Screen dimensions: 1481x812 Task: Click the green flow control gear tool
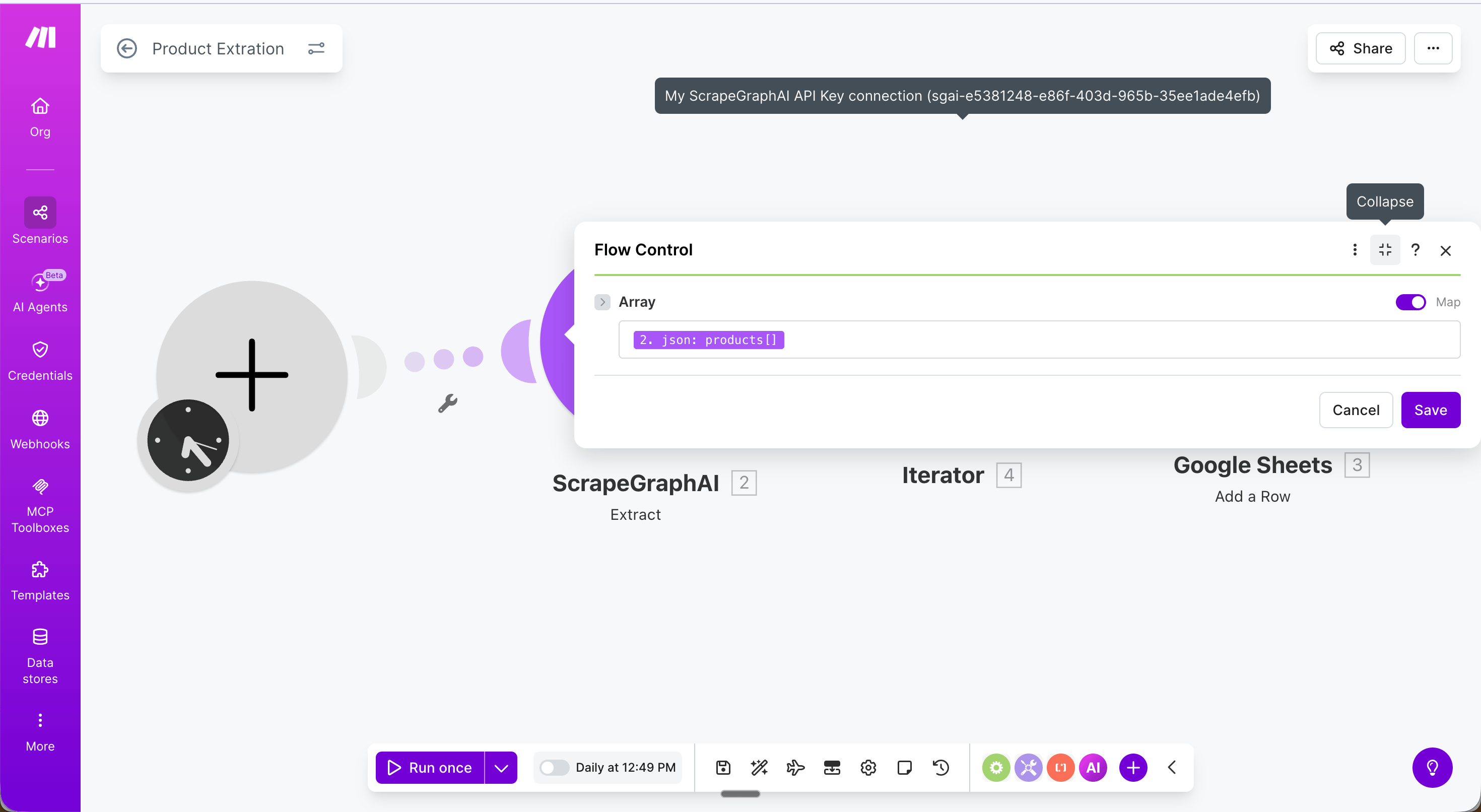coord(996,768)
